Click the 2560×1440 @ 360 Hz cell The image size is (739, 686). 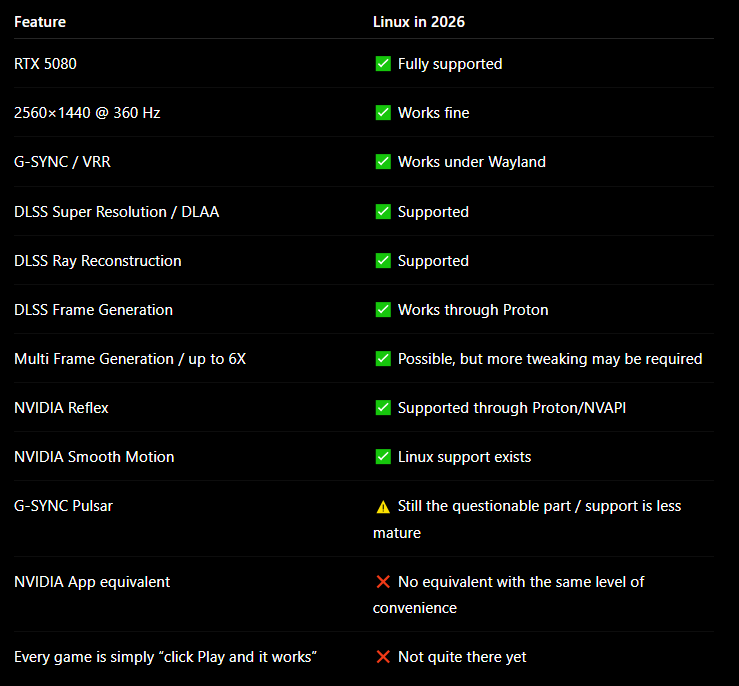[x=87, y=113]
